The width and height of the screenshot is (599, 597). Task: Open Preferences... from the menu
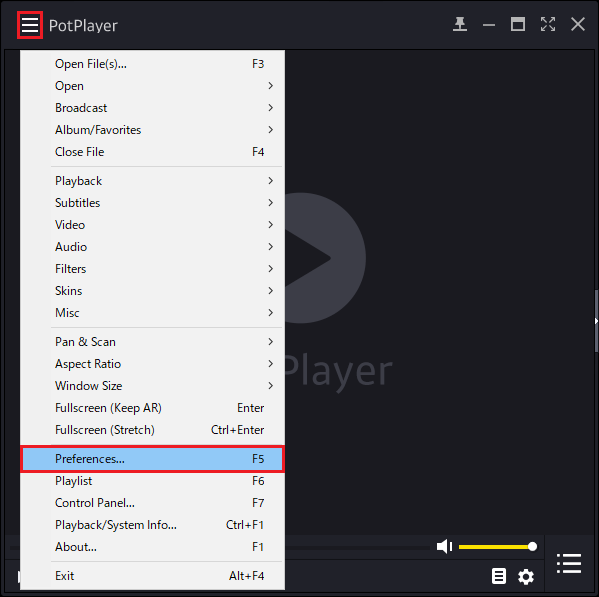(x=152, y=459)
